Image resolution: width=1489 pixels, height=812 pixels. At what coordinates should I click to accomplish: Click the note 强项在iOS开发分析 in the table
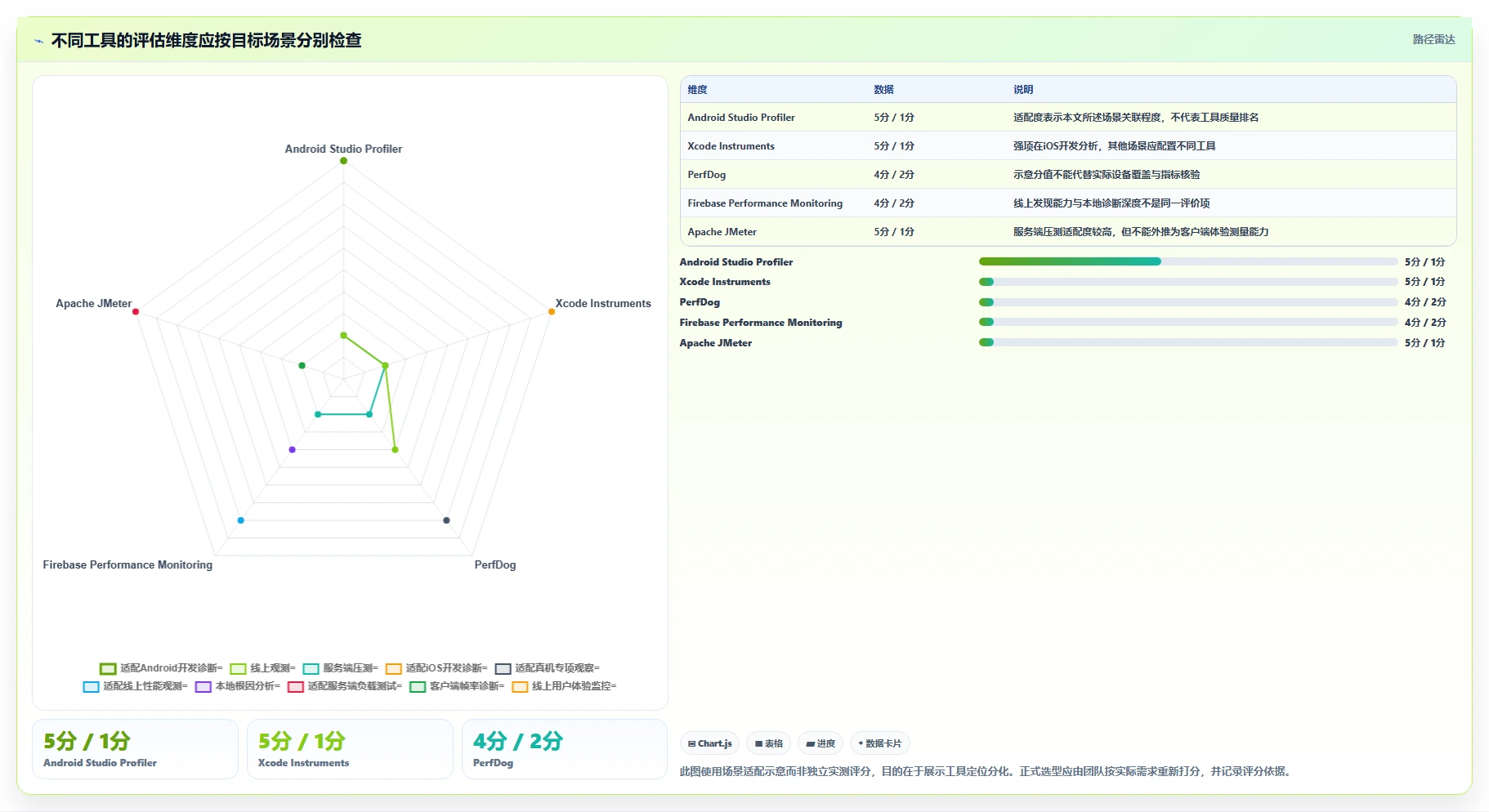click(1115, 146)
